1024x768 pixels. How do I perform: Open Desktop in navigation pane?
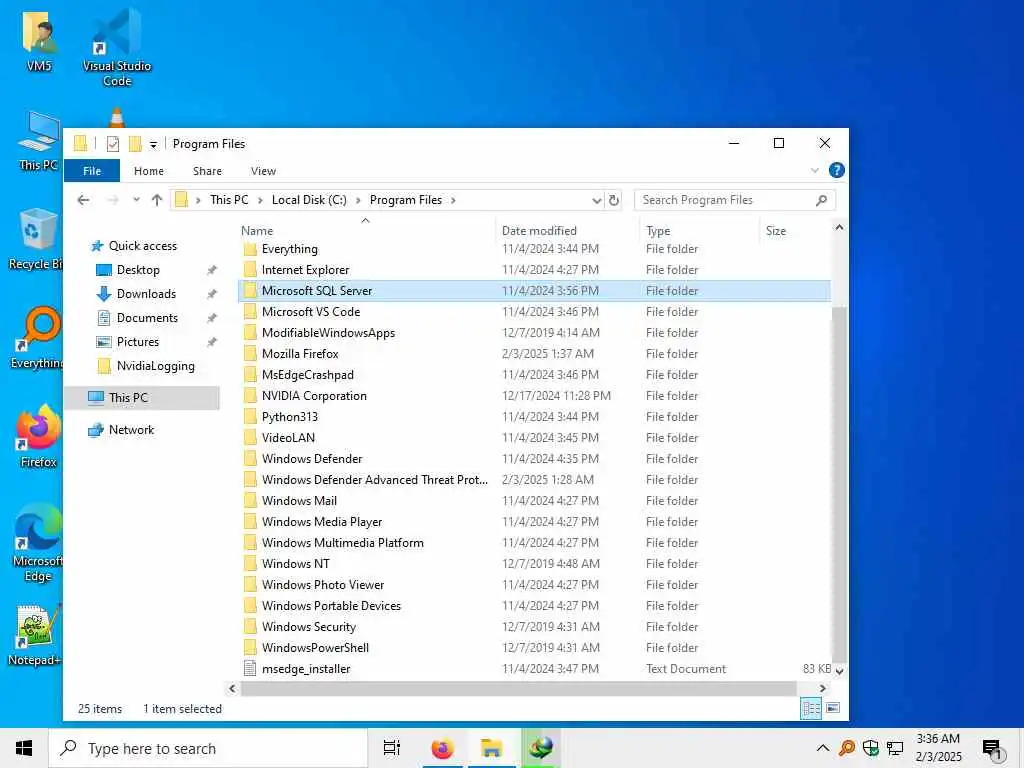pyautogui.click(x=138, y=270)
